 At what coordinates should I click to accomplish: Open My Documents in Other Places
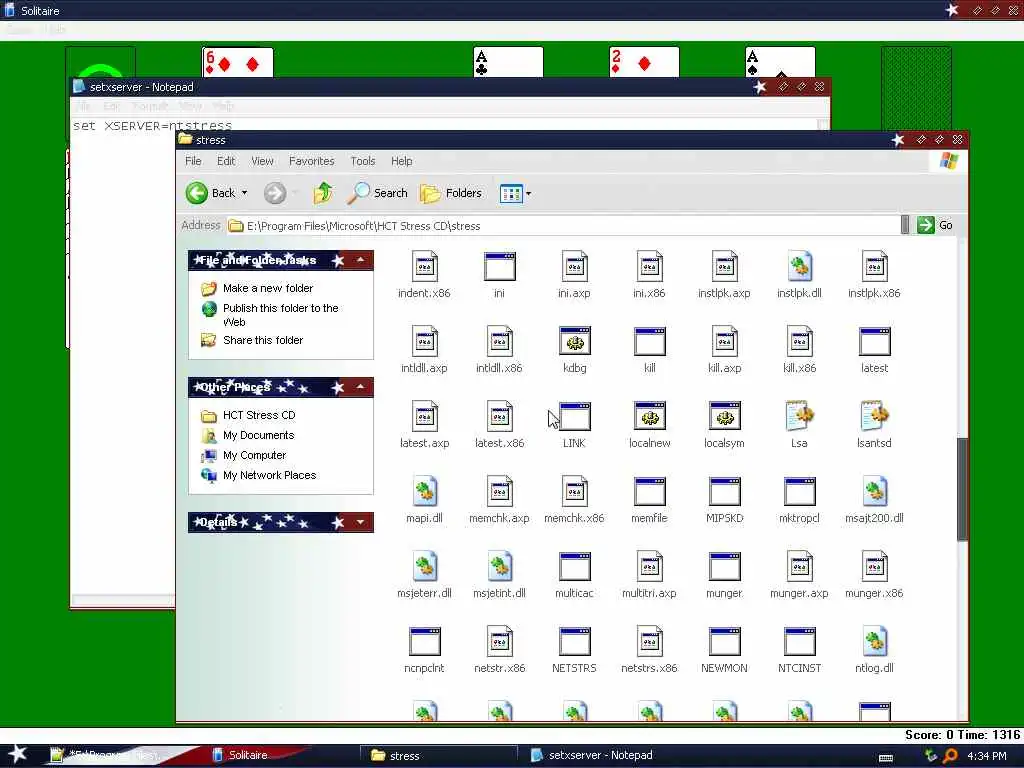click(x=259, y=435)
